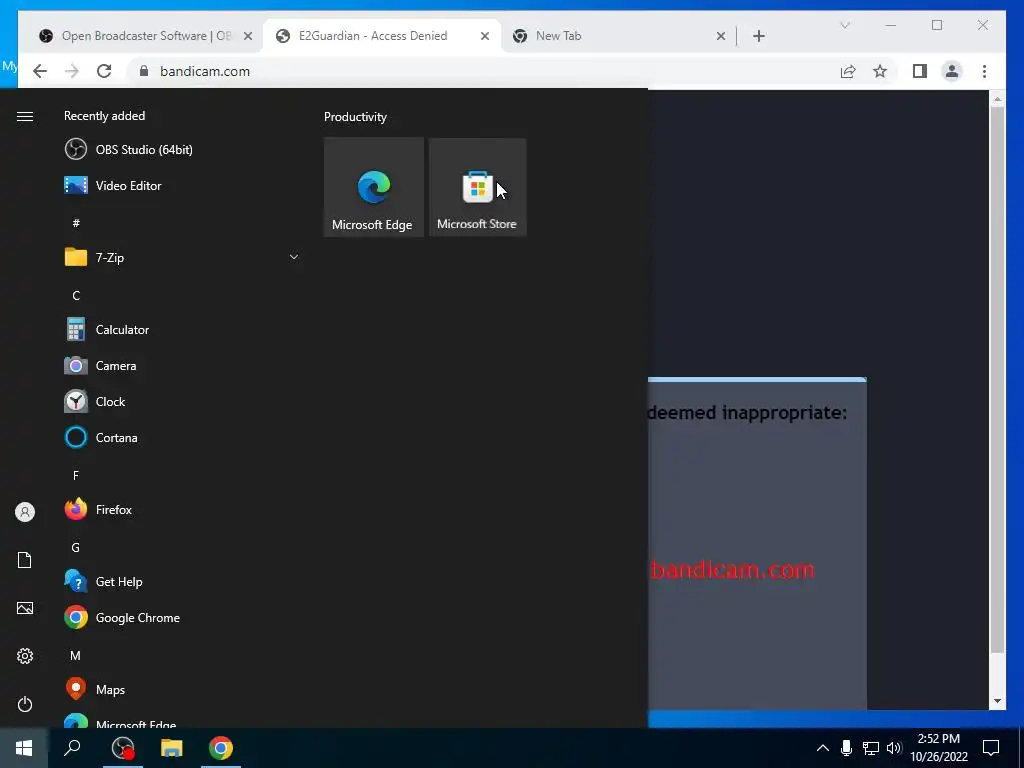1024x768 pixels.
Task: Click letter G header in app list
Action: click(x=76, y=548)
